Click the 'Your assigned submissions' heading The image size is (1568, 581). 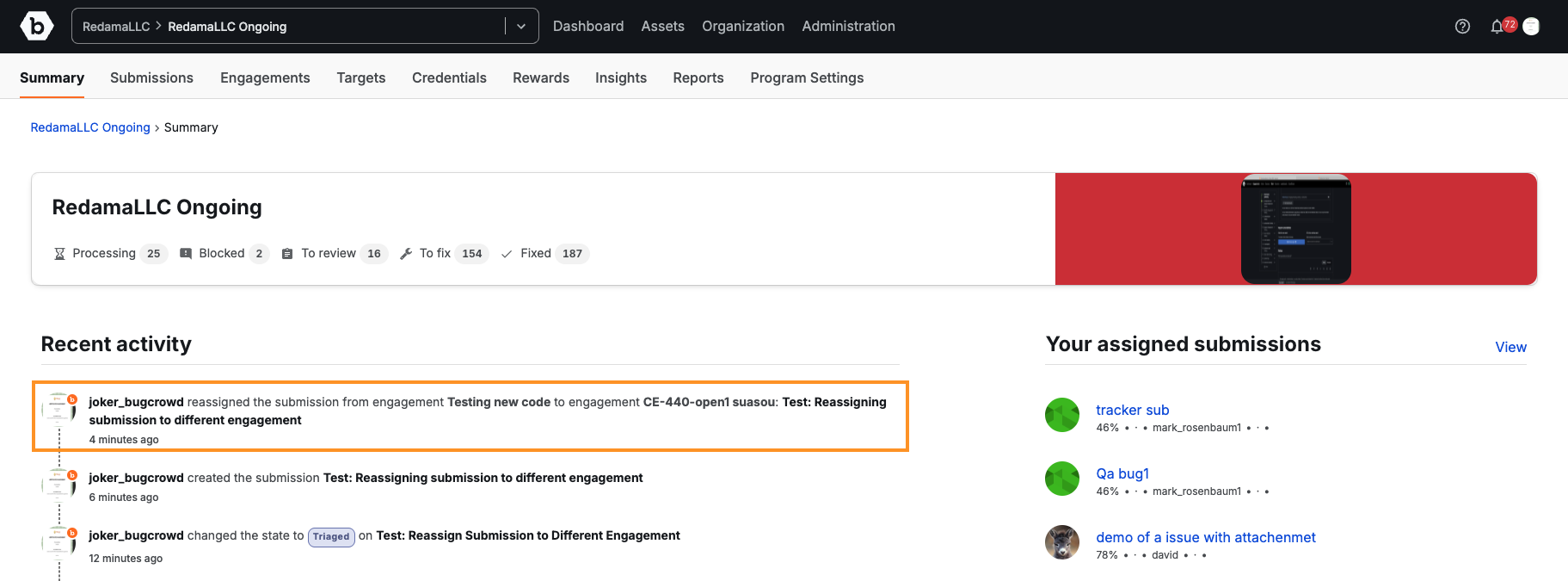click(x=1184, y=344)
